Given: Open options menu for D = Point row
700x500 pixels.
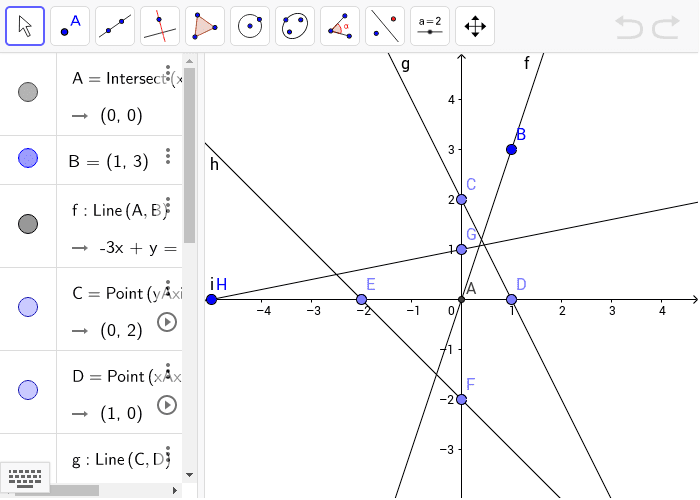Looking at the screenshot, I should coord(168,371).
